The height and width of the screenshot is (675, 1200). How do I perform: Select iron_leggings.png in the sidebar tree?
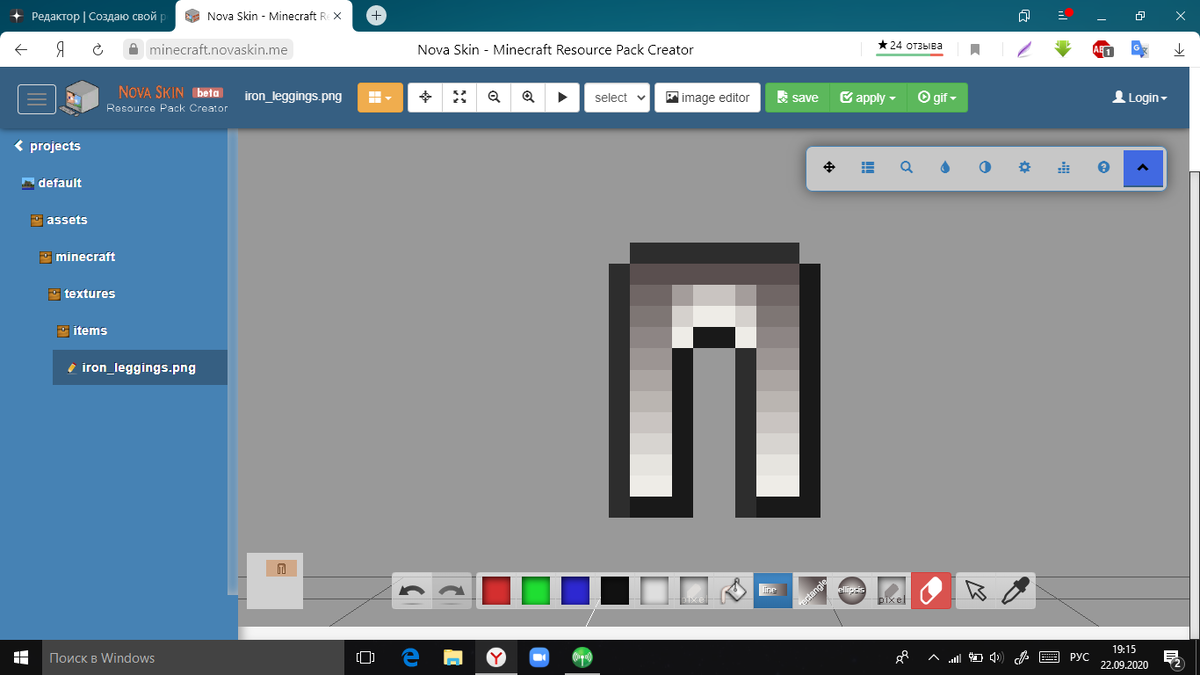[139, 367]
